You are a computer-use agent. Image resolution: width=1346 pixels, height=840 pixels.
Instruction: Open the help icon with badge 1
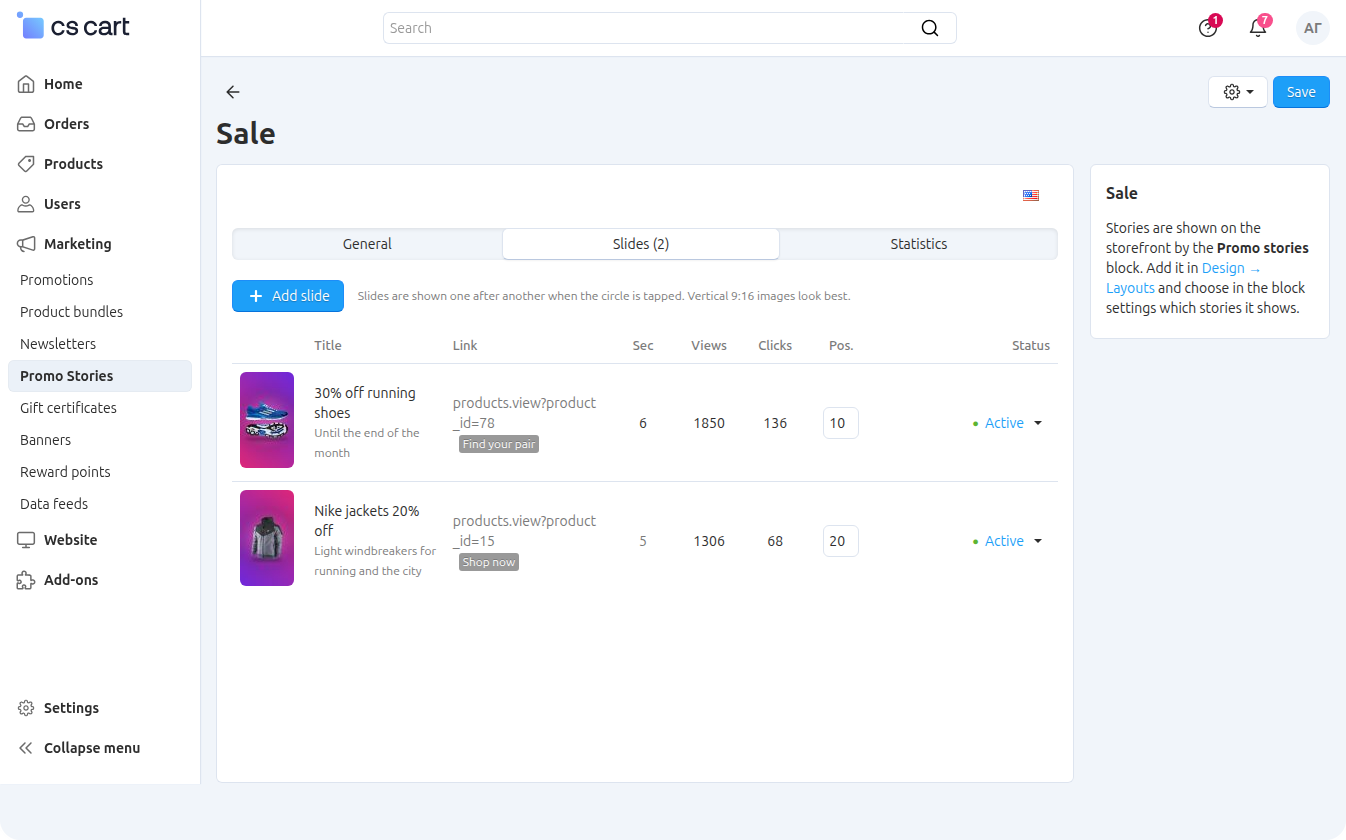coord(1208,28)
